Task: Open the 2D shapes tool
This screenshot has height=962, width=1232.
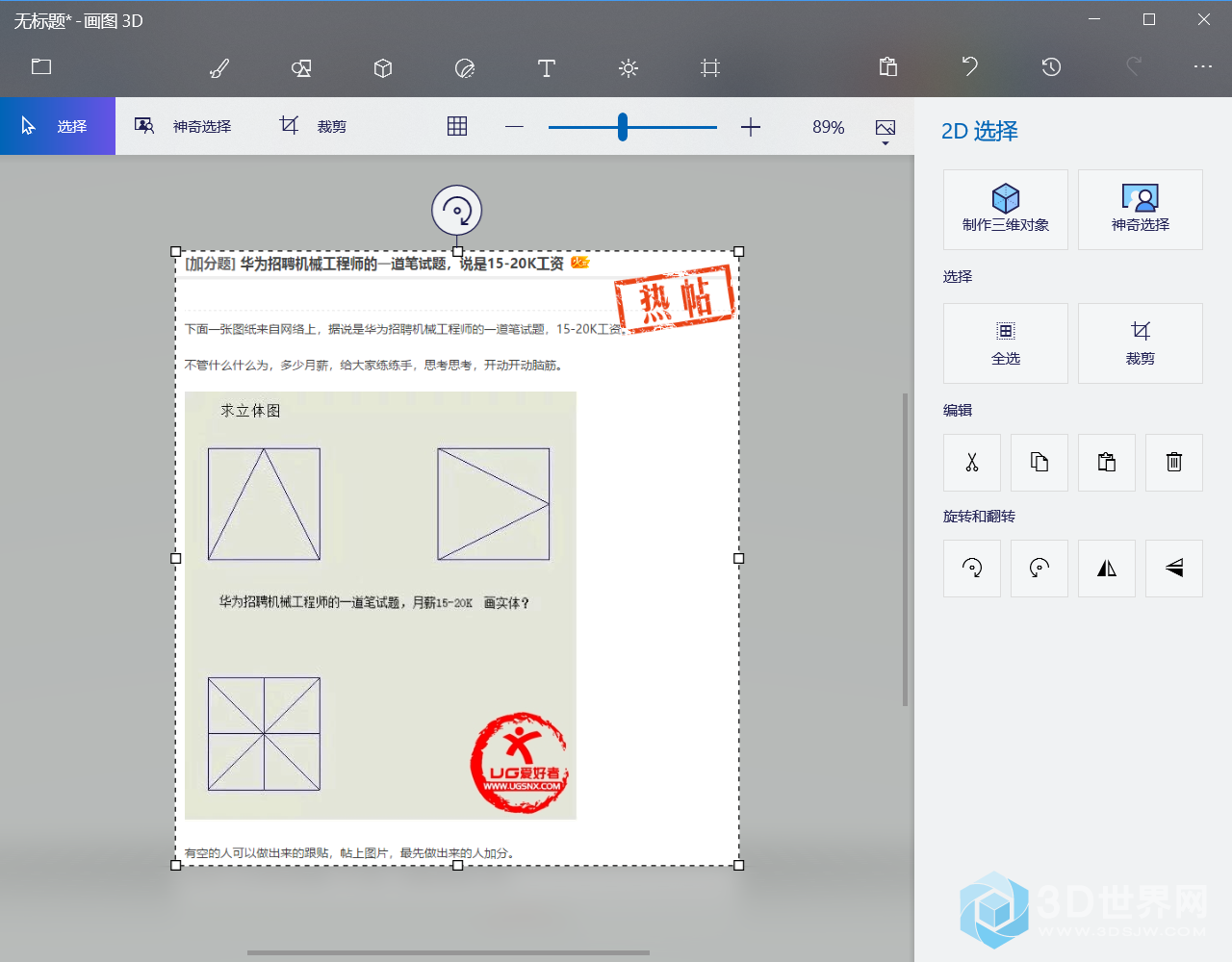Action: [301, 67]
